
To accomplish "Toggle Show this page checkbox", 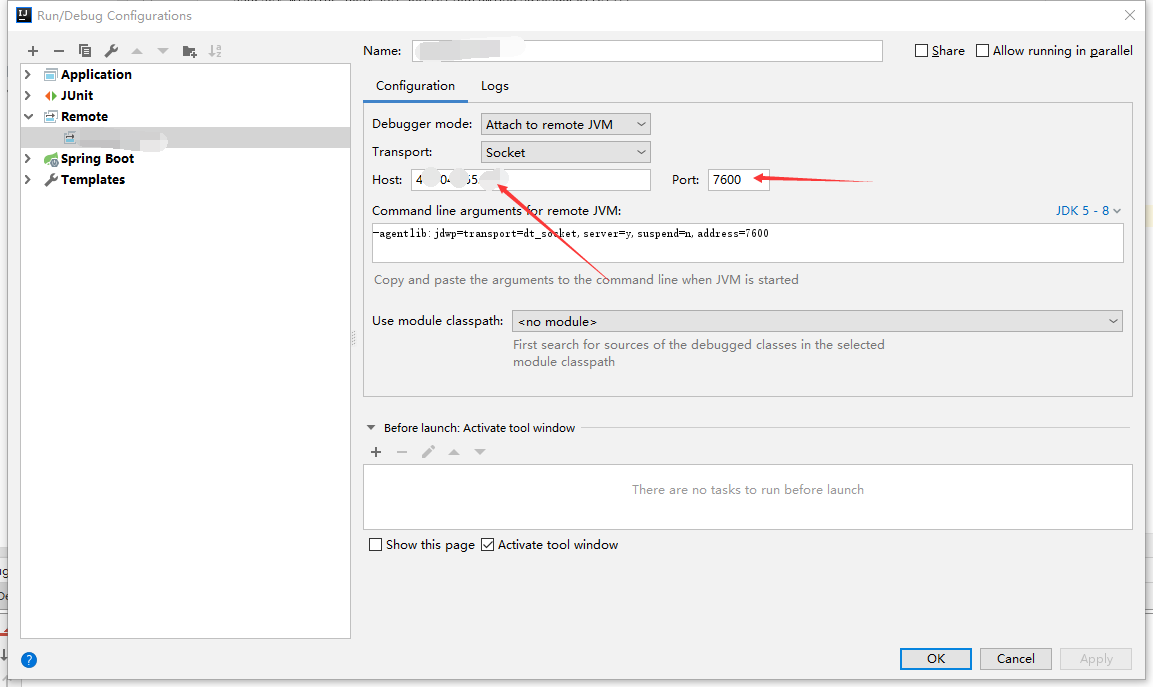I will point(376,544).
